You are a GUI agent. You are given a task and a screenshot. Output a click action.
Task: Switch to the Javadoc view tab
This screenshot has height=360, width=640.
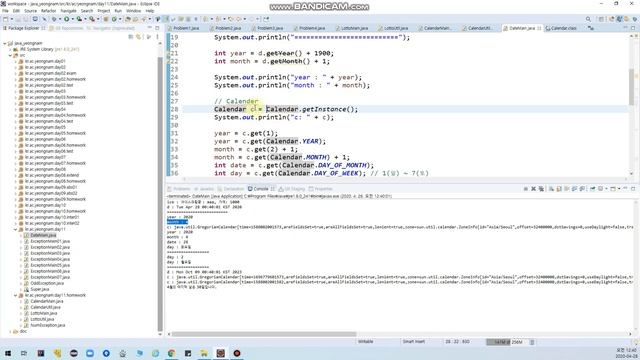(x=204, y=189)
